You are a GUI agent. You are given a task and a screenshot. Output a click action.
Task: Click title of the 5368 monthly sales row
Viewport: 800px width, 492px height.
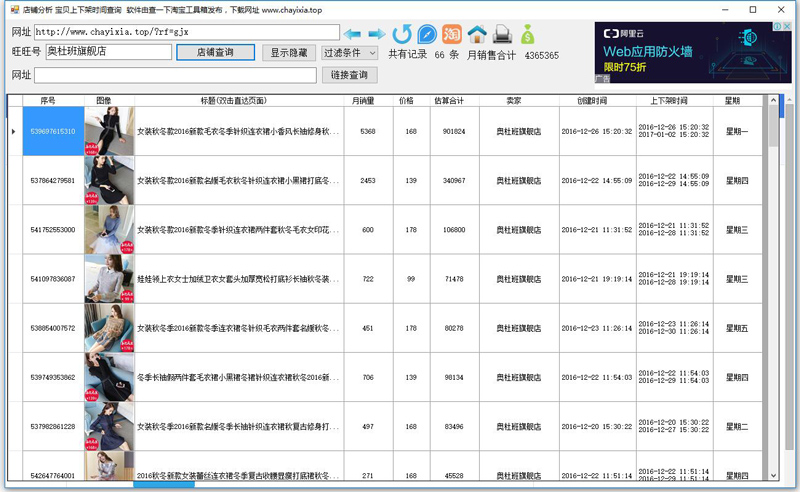point(239,131)
